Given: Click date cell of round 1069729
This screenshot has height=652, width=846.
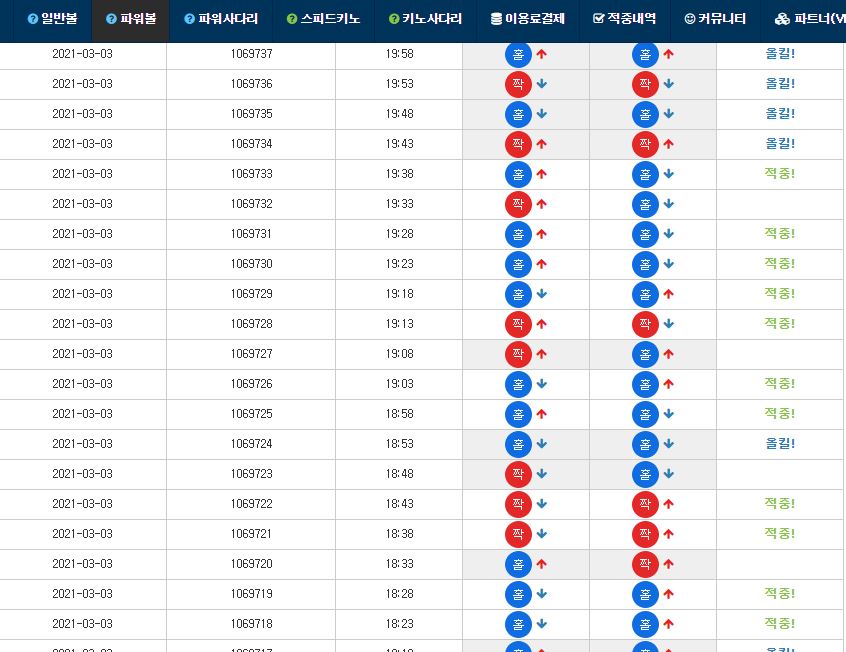Looking at the screenshot, I should pos(83,294).
